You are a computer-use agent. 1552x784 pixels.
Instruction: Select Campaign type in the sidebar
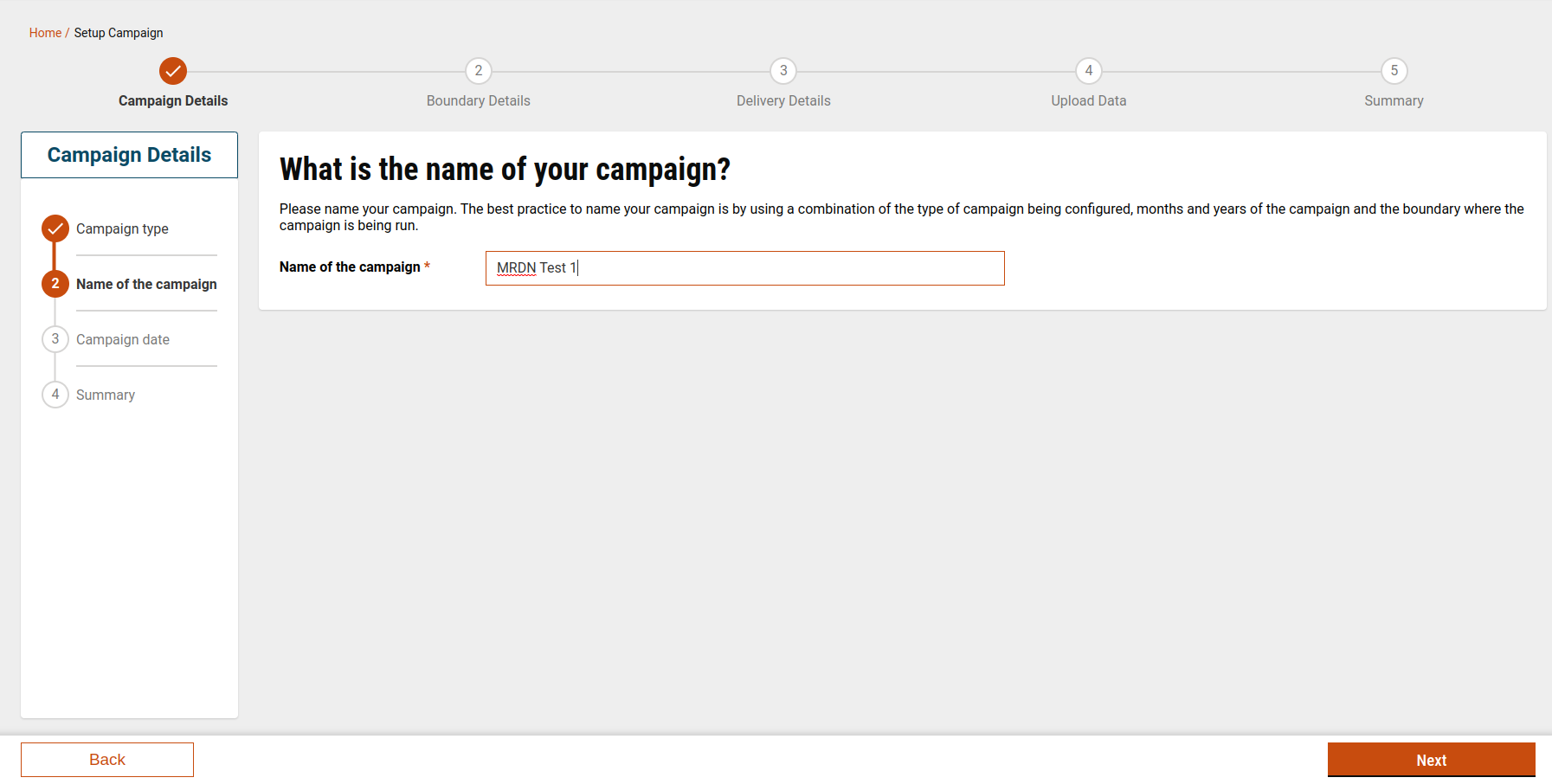pyautogui.click(x=122, y=228)
